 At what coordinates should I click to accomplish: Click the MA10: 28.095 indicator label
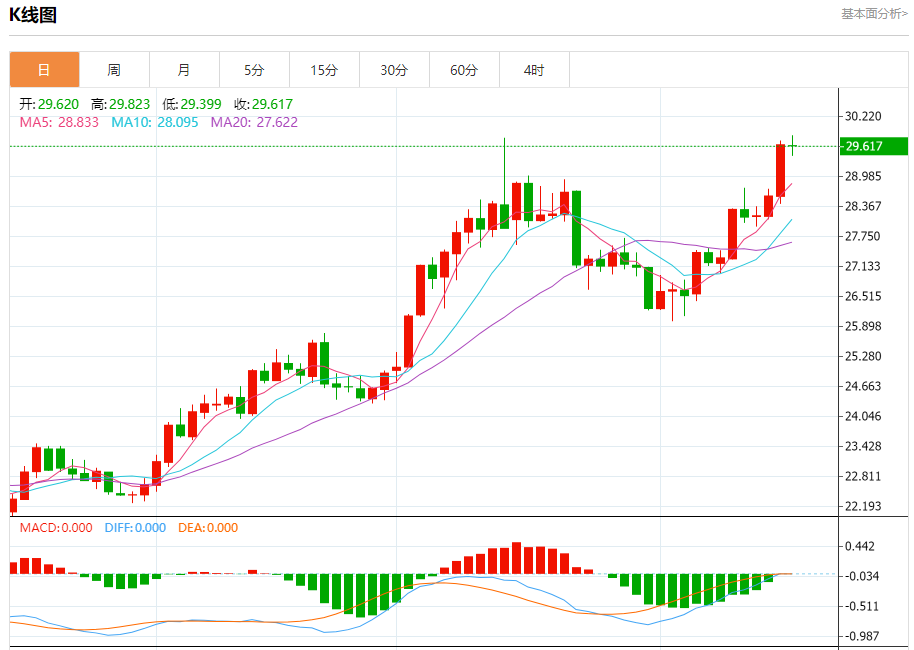pos(155,122)
